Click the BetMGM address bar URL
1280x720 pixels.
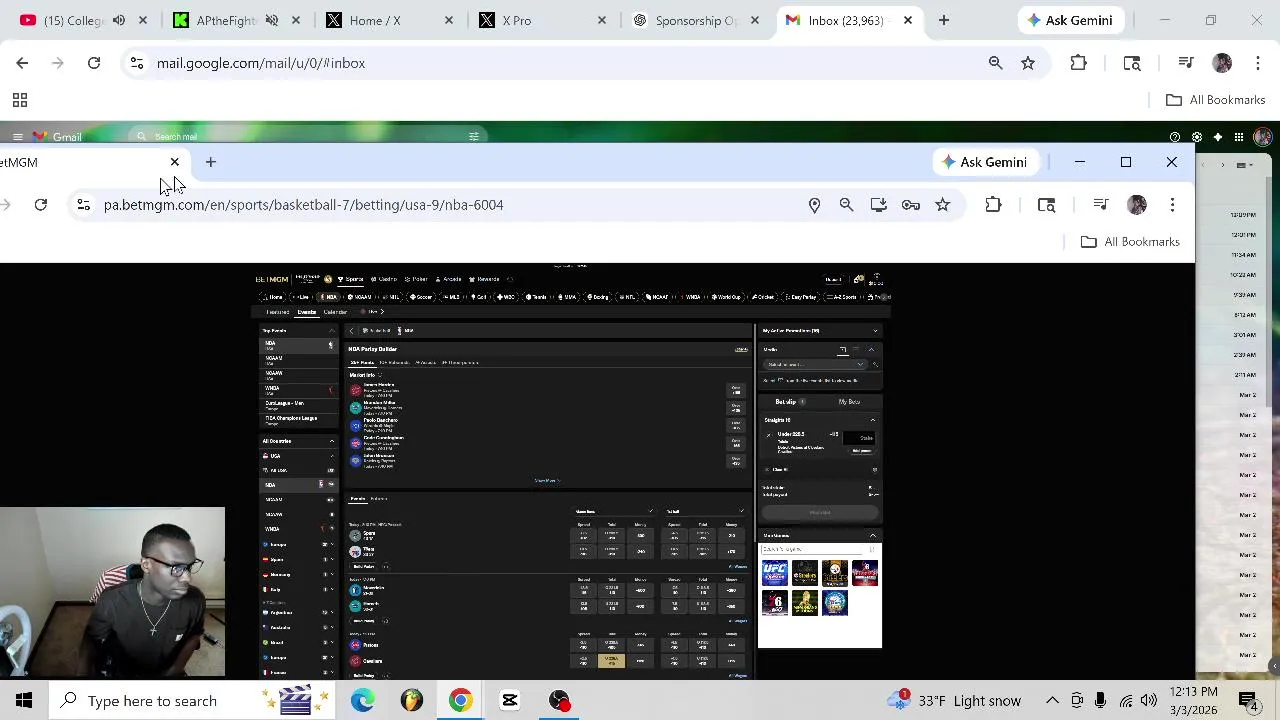coord(303,205)
